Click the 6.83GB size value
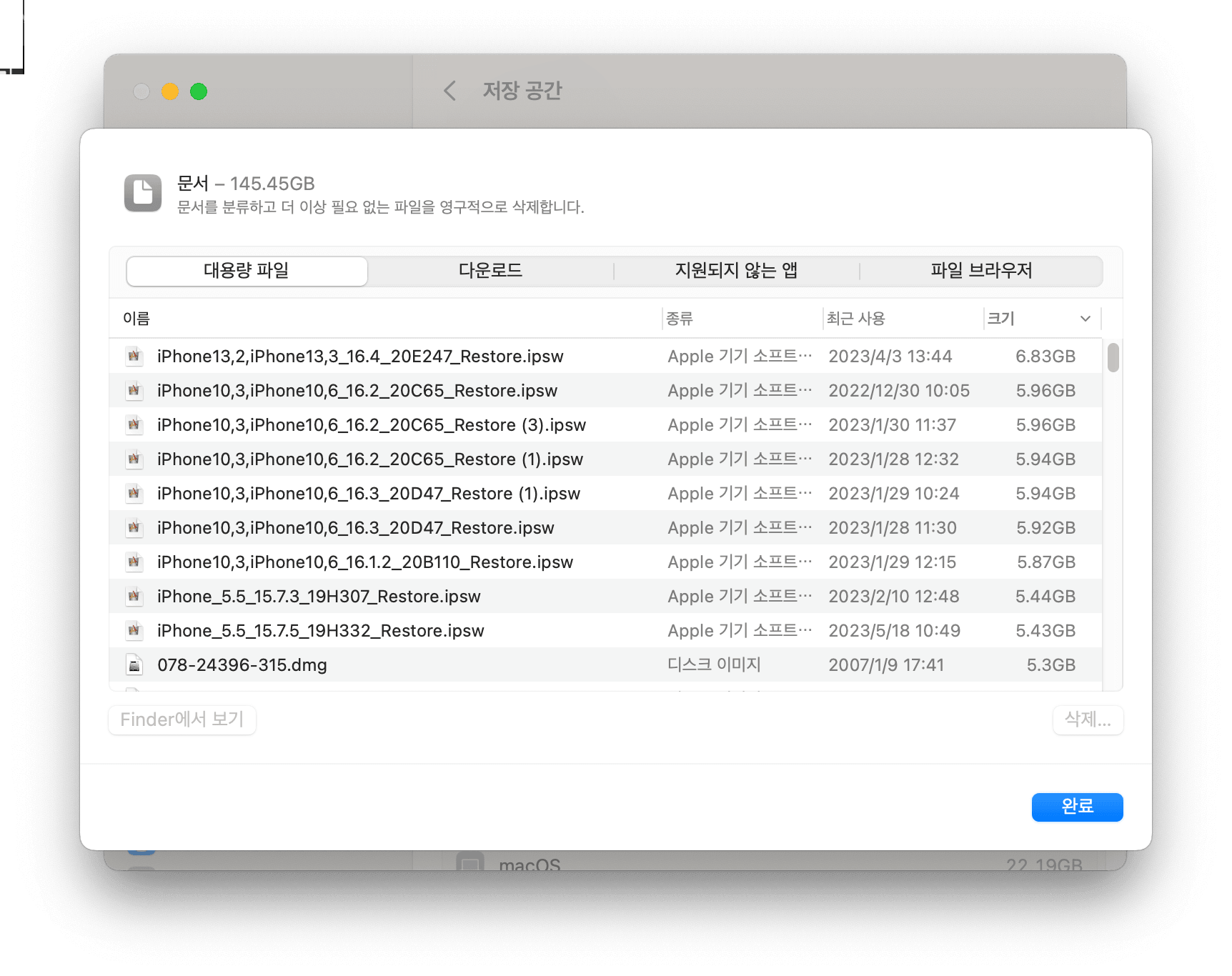1232x976 pixels. tap(1045, 356)
